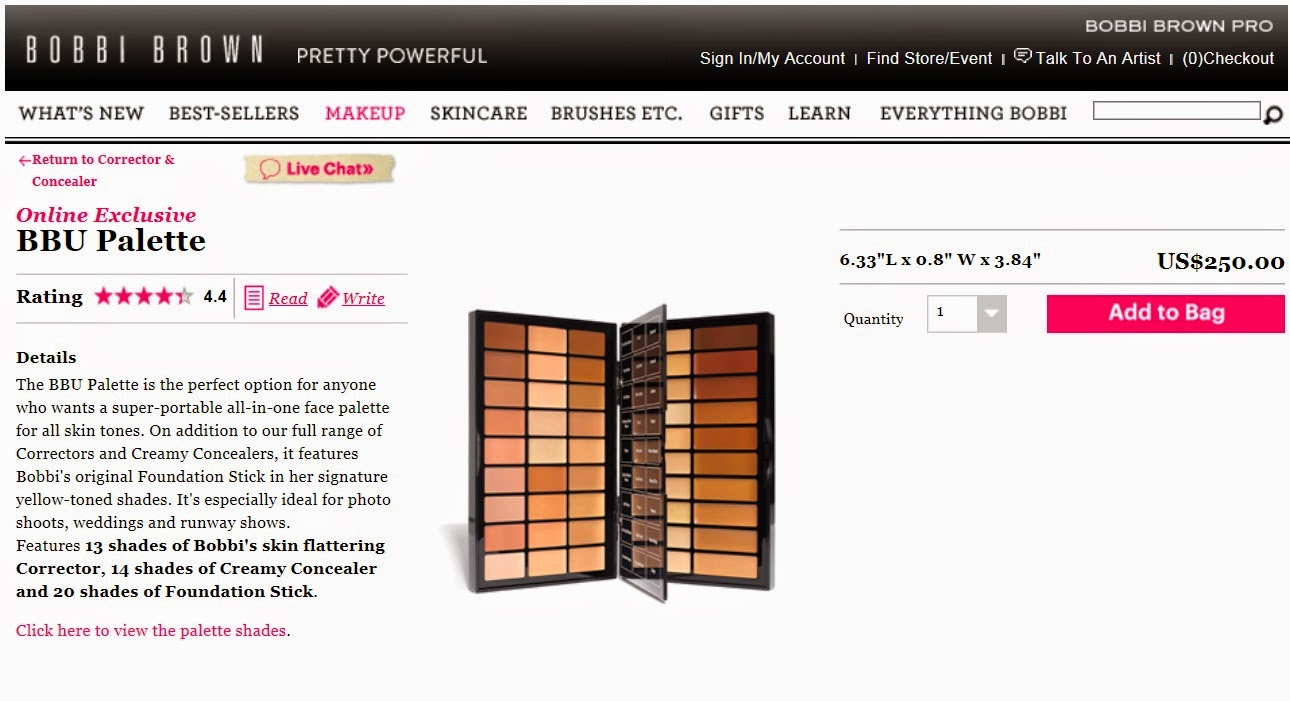Open the Quantity dropdown
This screenshot has width=1290, height=701.
coord(966,313)
